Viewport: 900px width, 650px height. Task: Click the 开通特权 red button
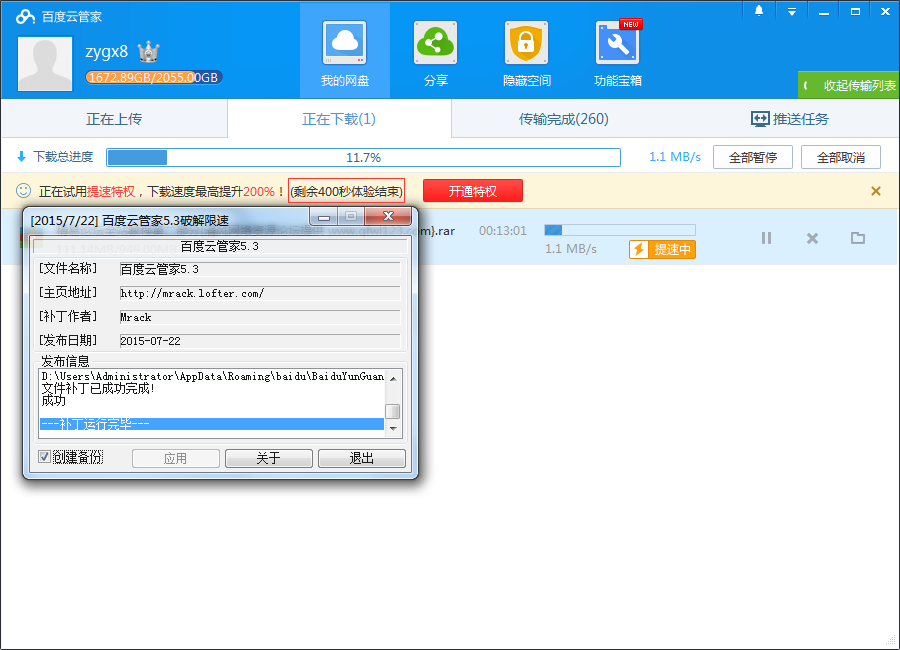(473, 191)
